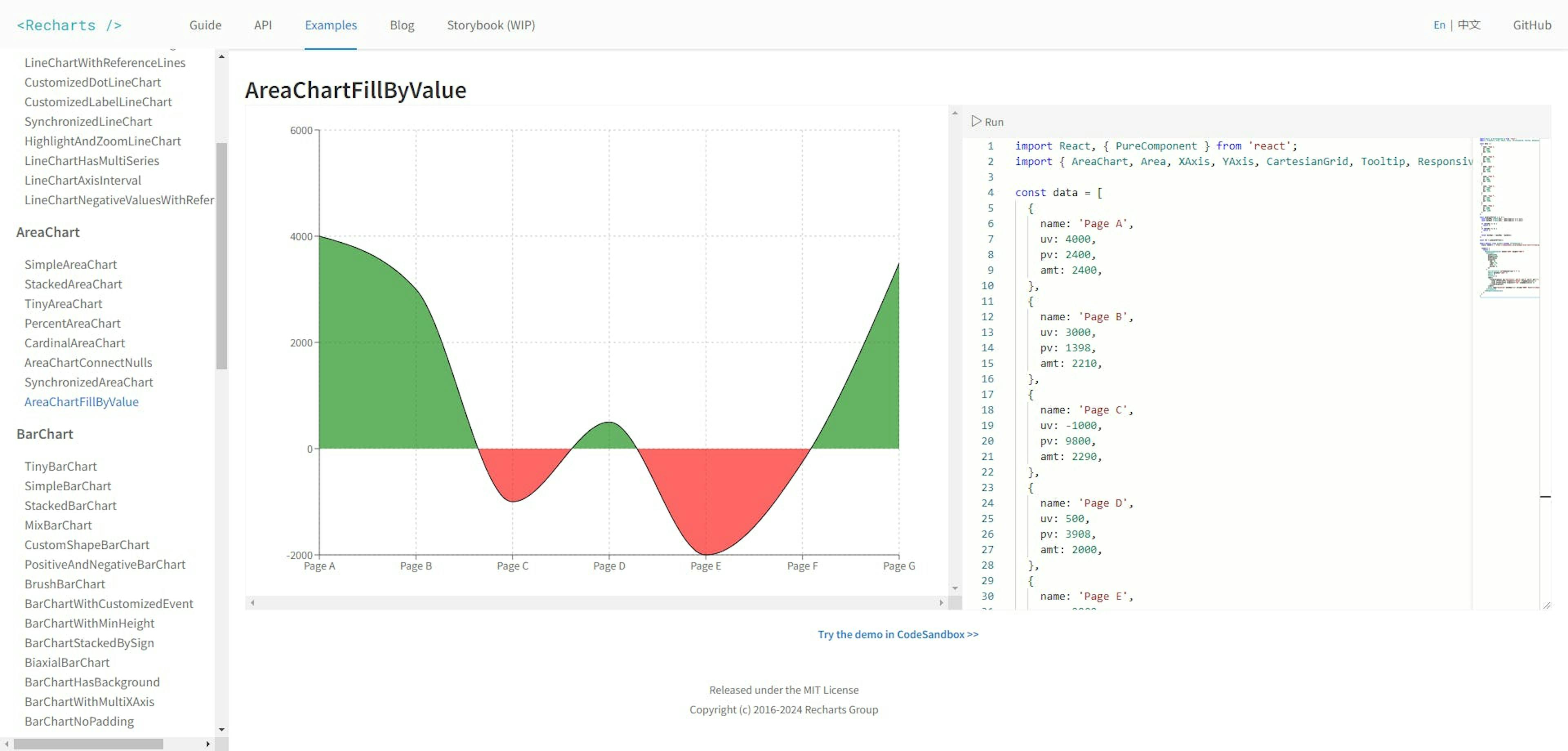Open the GitHub link
The width and height of the screenshot is (1568, 751).
(x=1532, y=25)
